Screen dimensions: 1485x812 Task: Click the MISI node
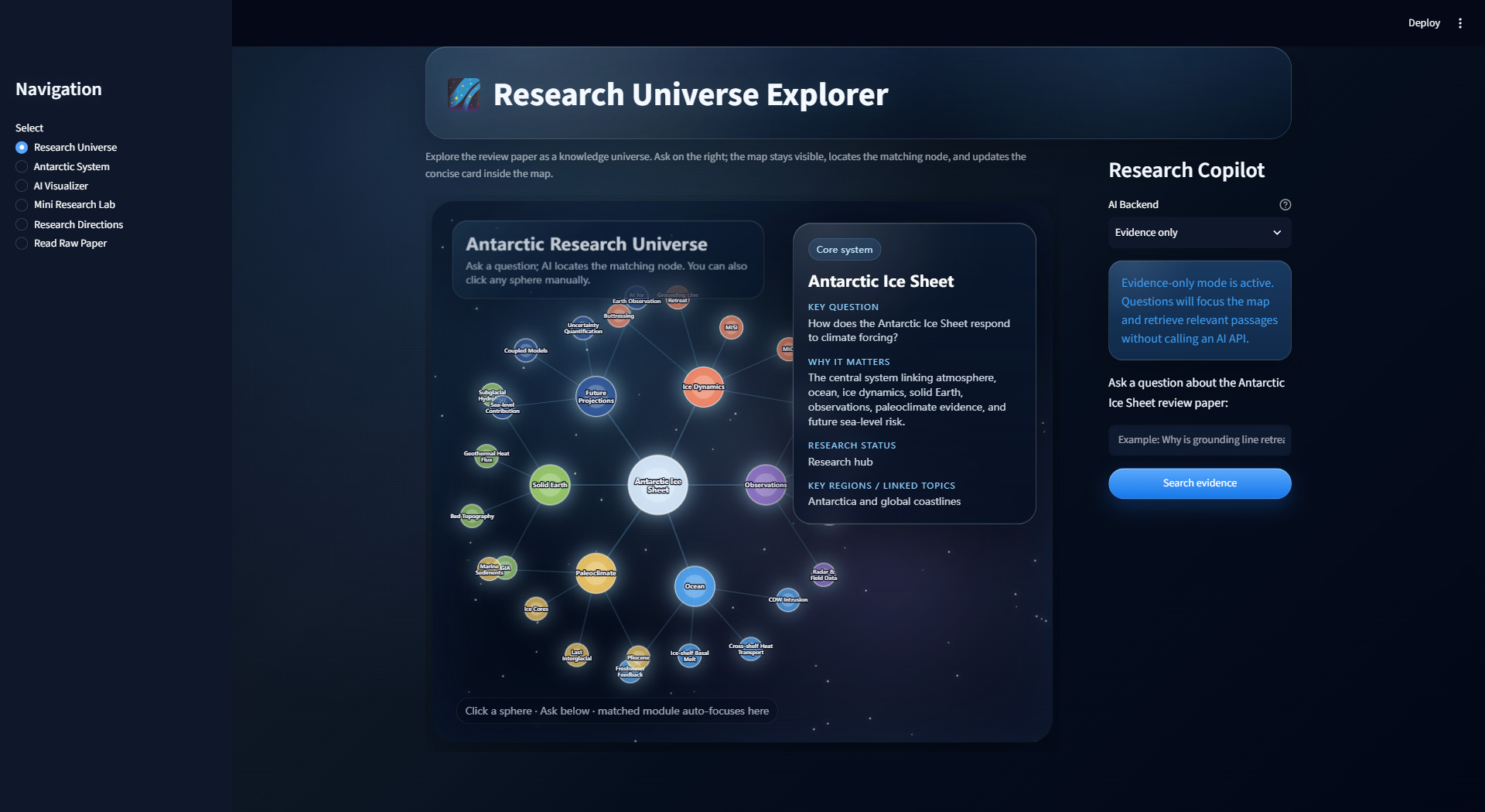731,327
